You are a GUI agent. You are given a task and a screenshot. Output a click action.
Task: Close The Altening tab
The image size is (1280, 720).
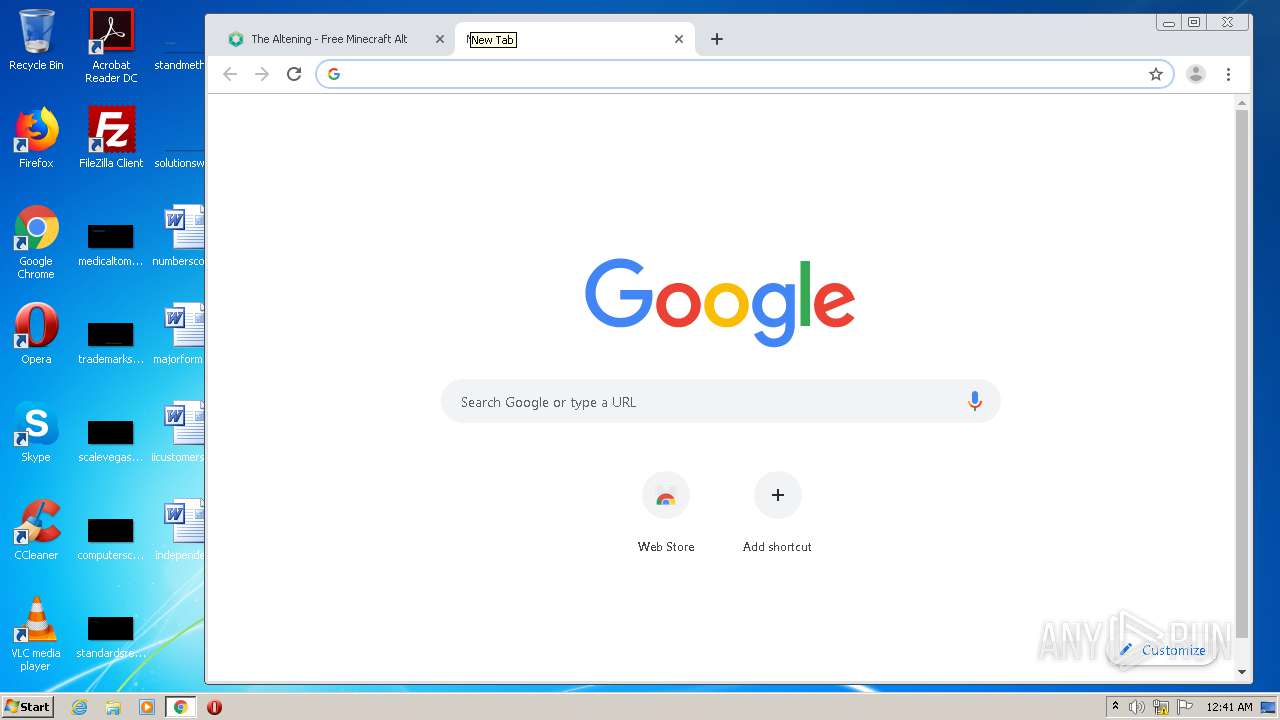point(440,39)
